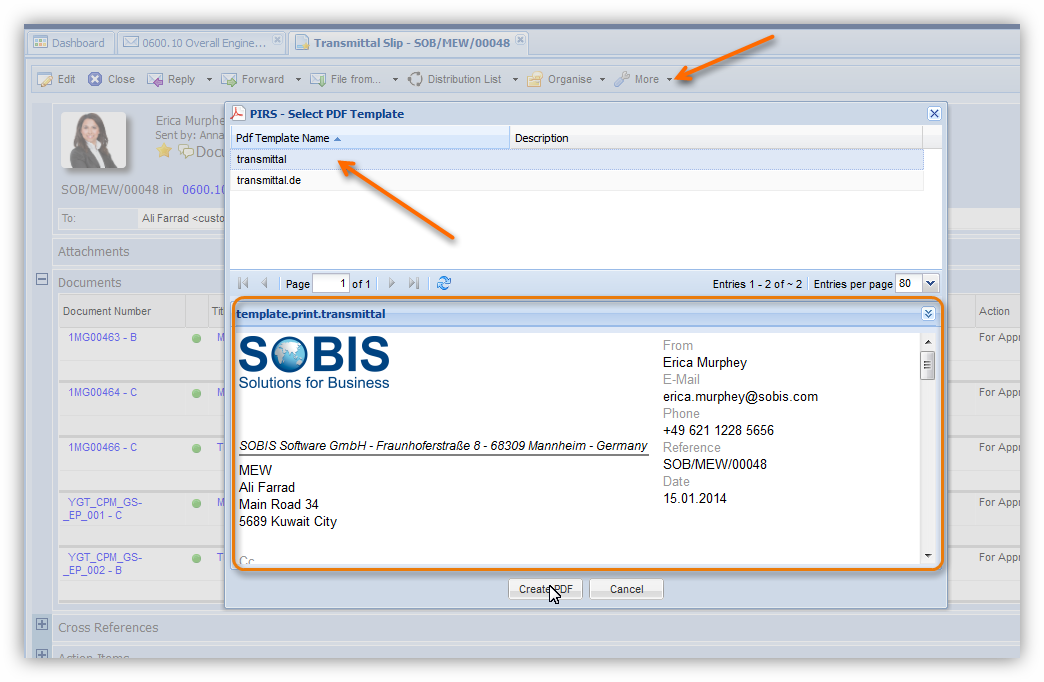Click the Create PDF button
1044x682 pixels.
point(545,589)
